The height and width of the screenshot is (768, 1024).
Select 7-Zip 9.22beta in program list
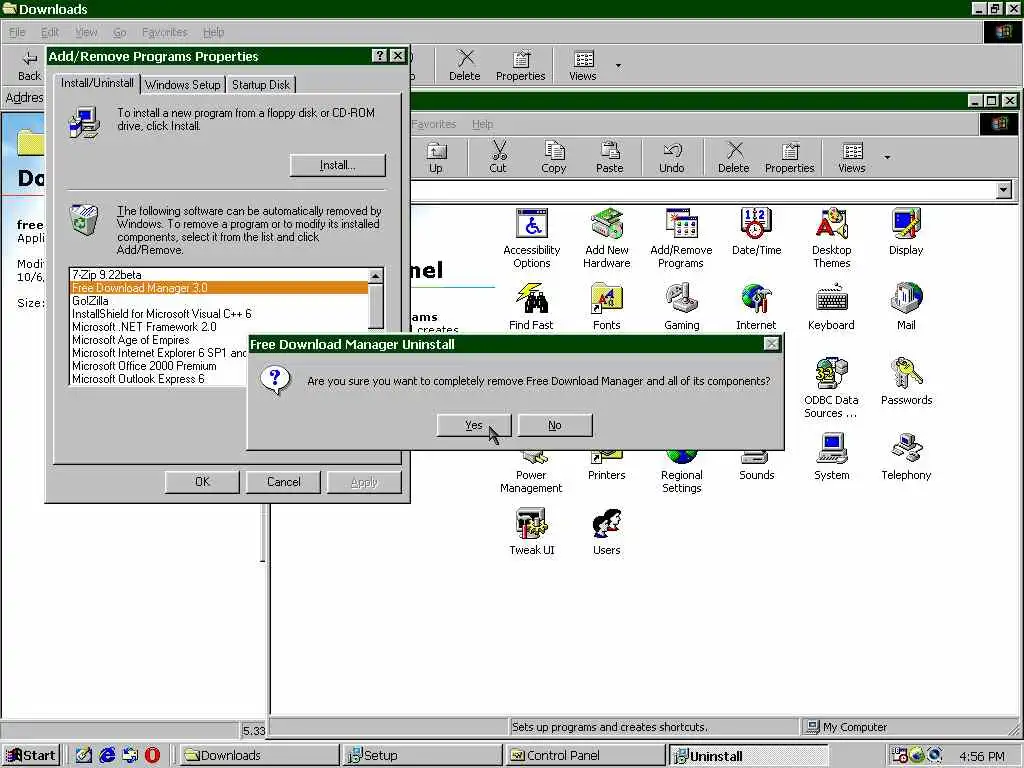pos(218,275)
